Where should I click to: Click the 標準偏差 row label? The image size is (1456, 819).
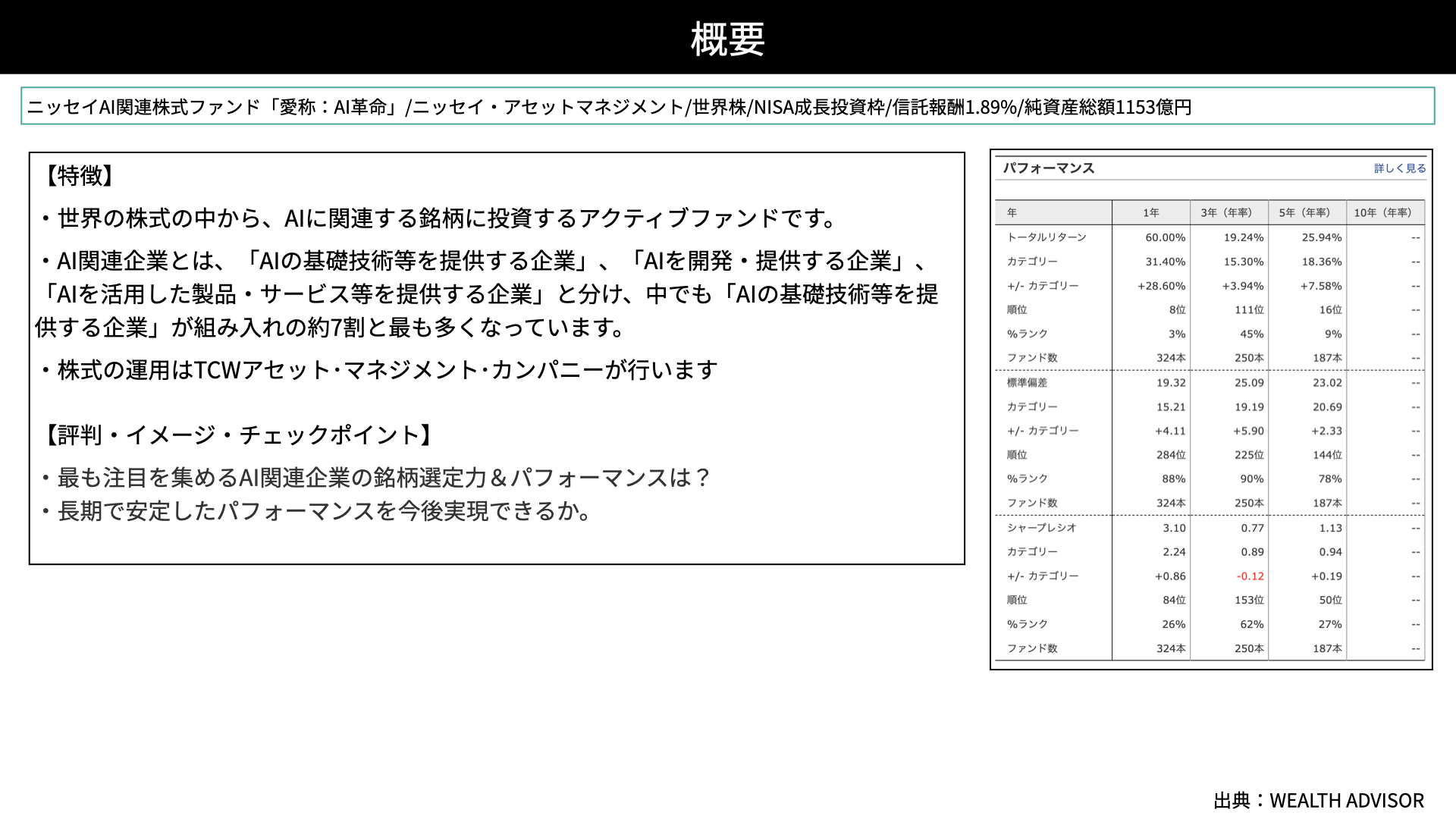[1027, 383]
